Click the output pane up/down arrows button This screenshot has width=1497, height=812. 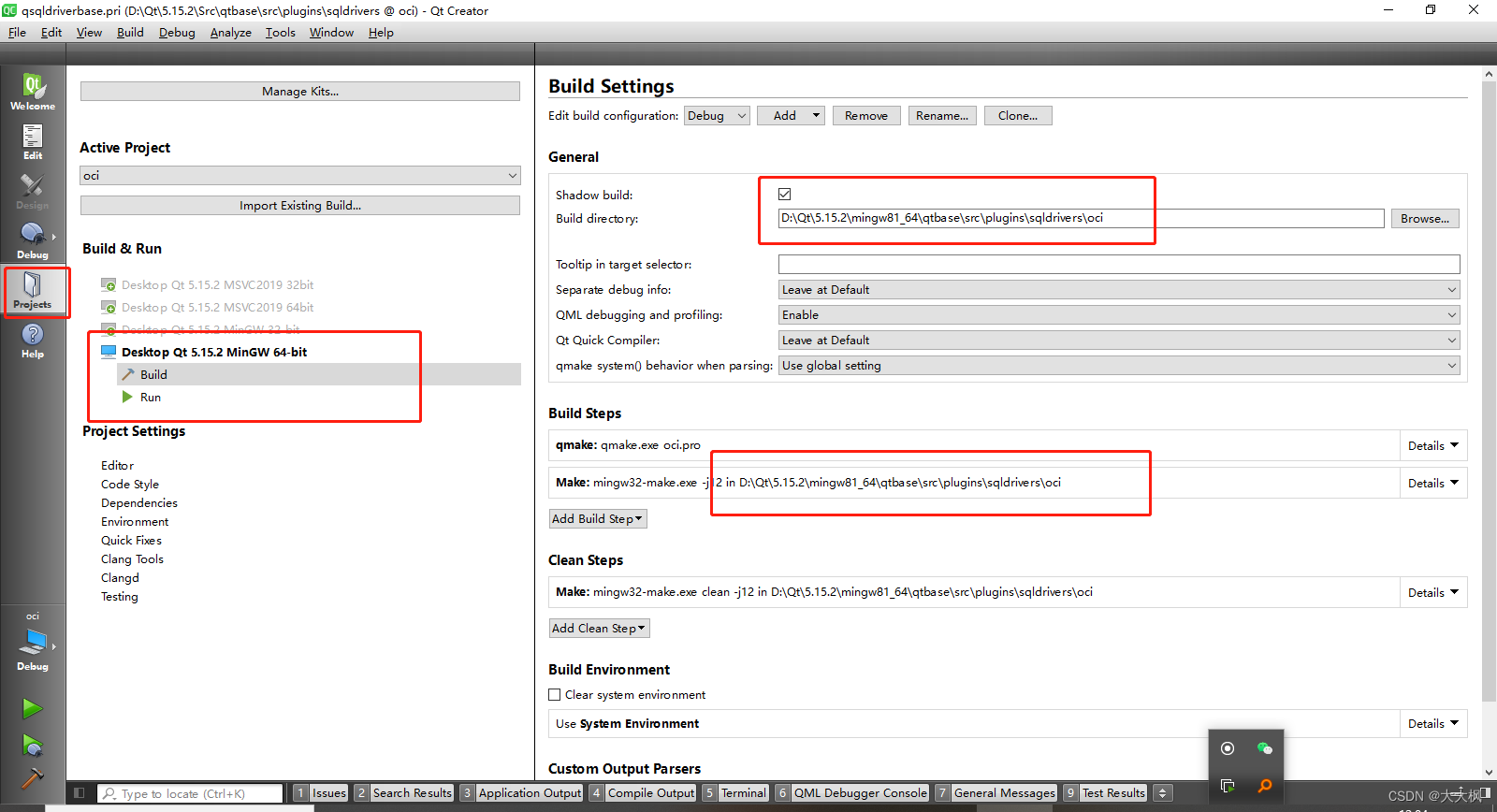(1163, 793)
